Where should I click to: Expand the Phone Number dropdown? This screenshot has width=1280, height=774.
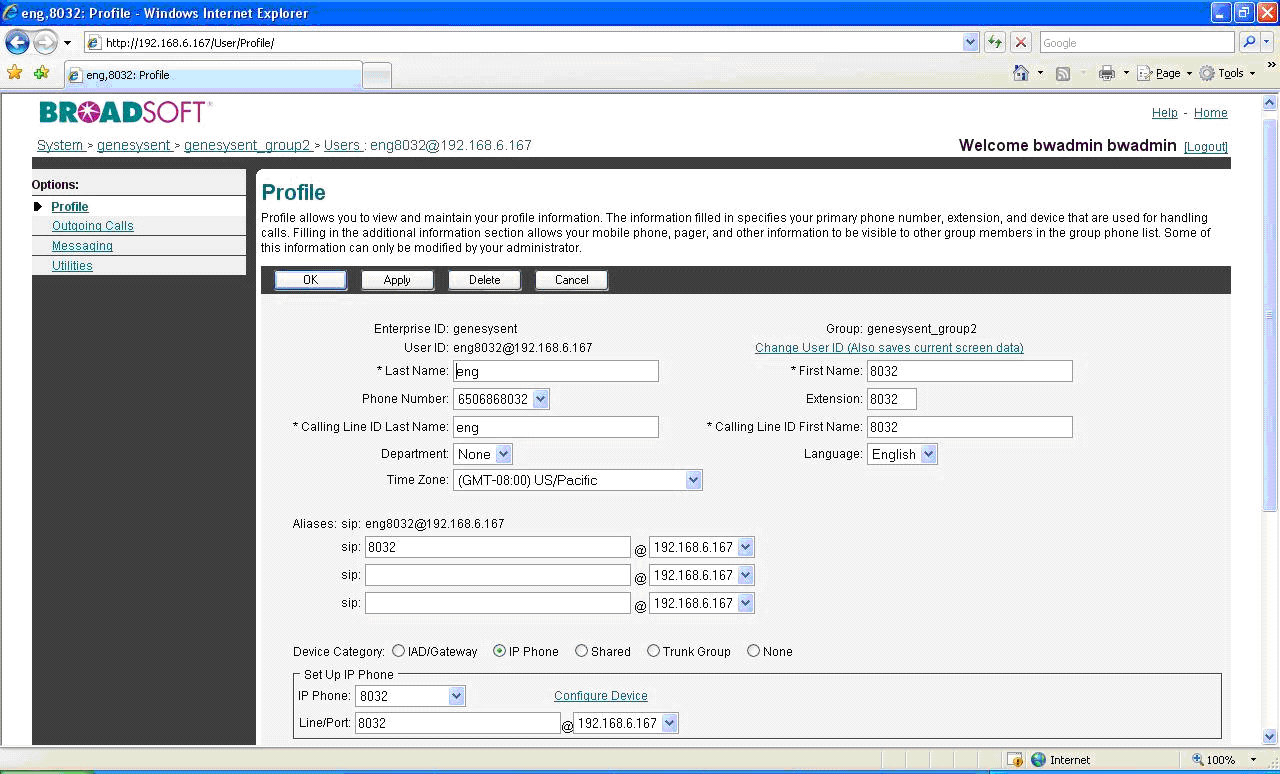click(540, 399)
